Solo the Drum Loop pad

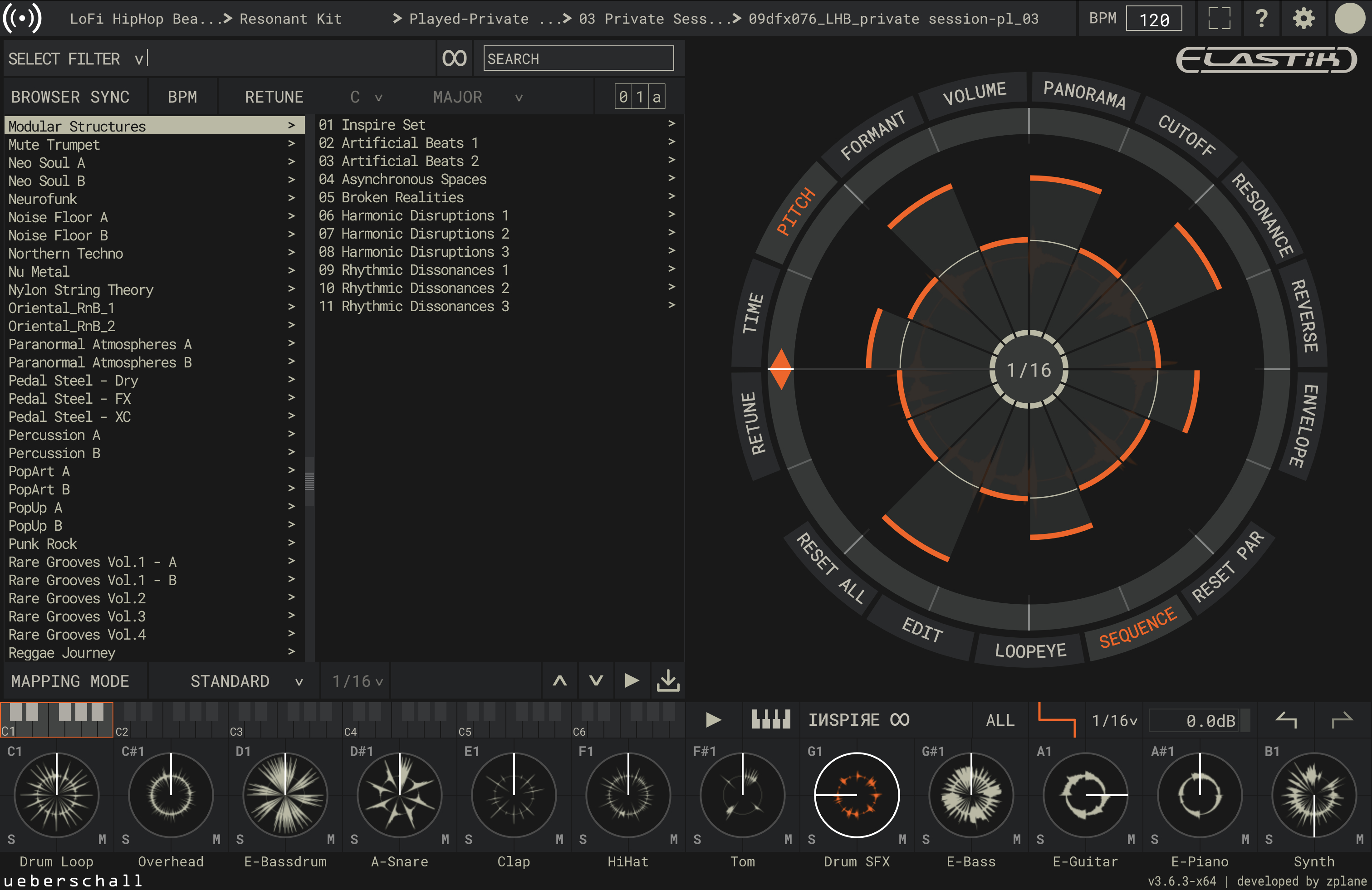click(11, 839)
